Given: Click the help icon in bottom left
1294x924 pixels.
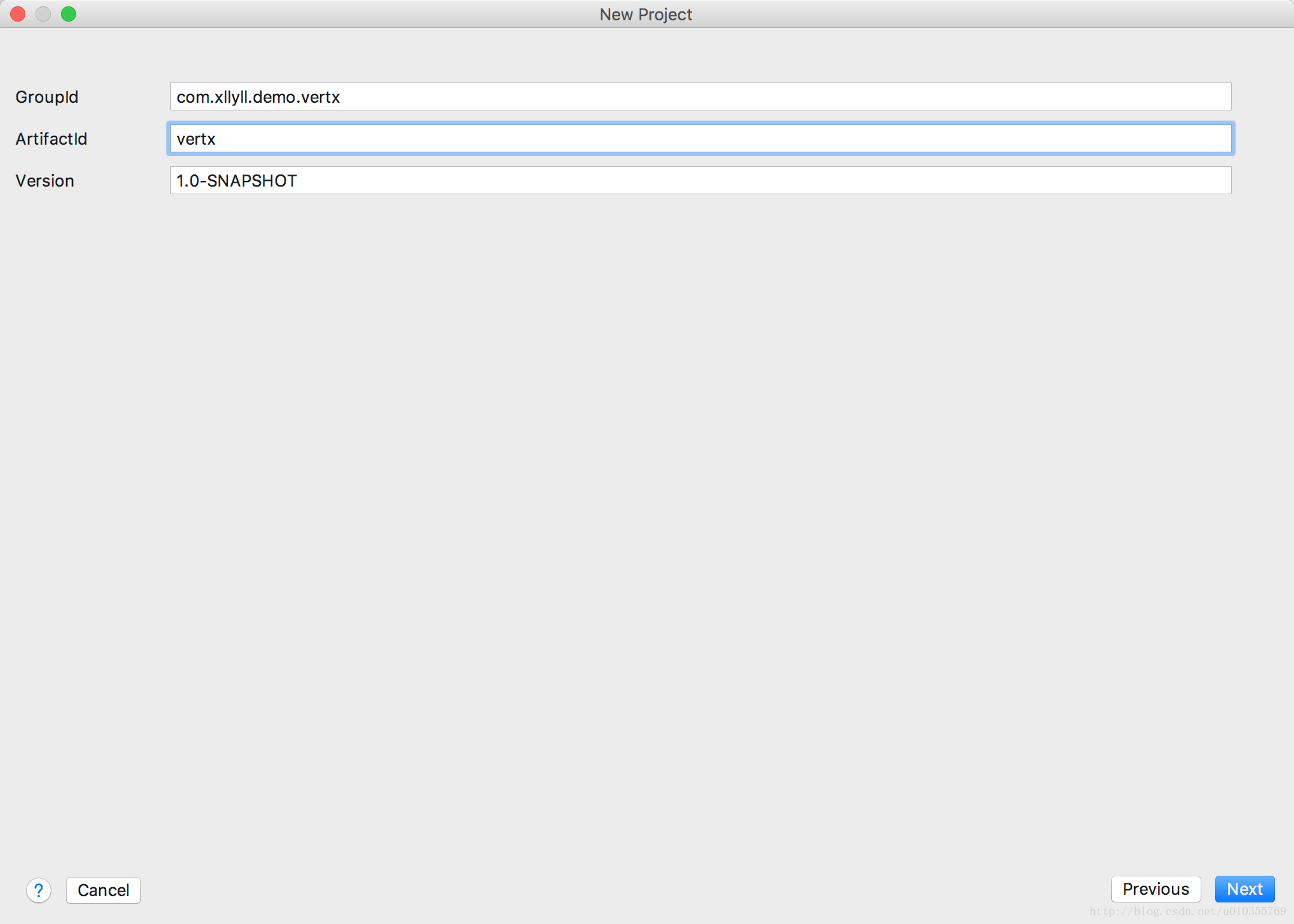Looking at the screenshot, I should click(x=38, y=889).
